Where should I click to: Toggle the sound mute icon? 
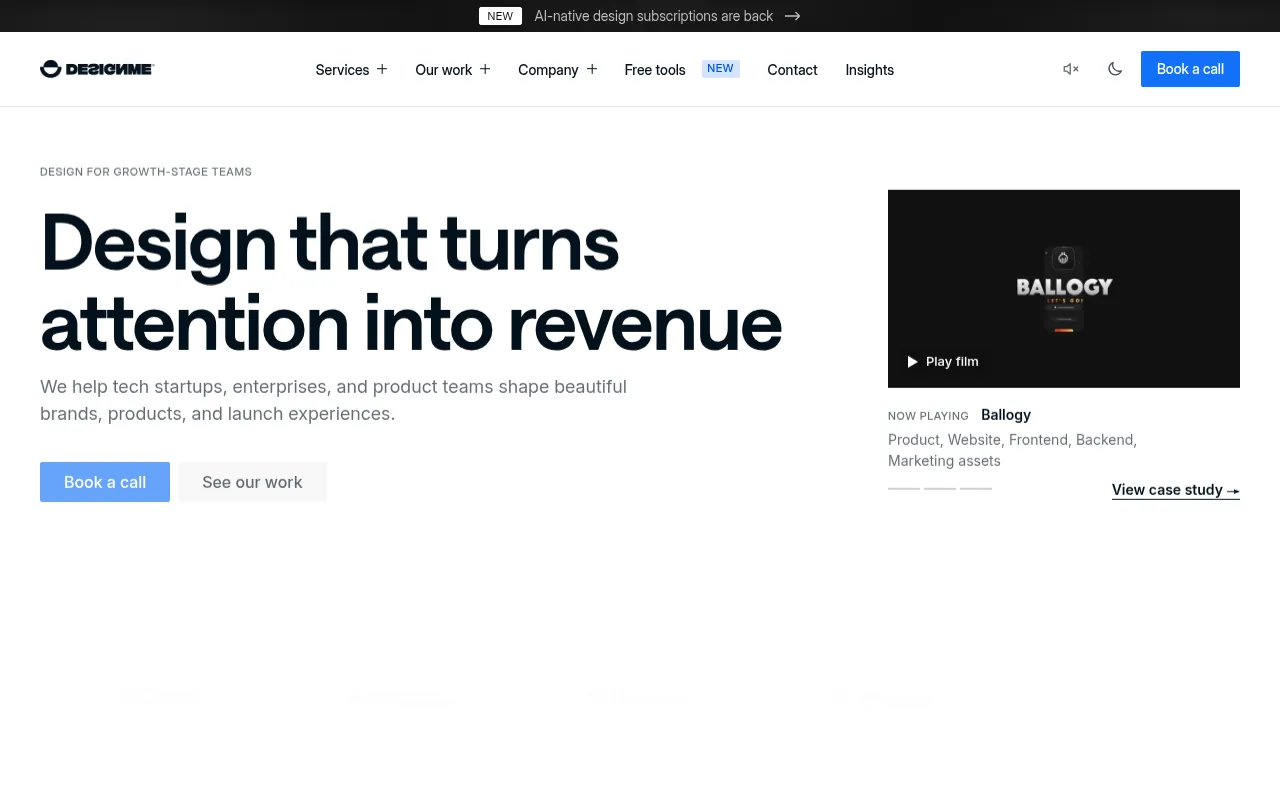pyautogui.click(x=1071, y=69)
